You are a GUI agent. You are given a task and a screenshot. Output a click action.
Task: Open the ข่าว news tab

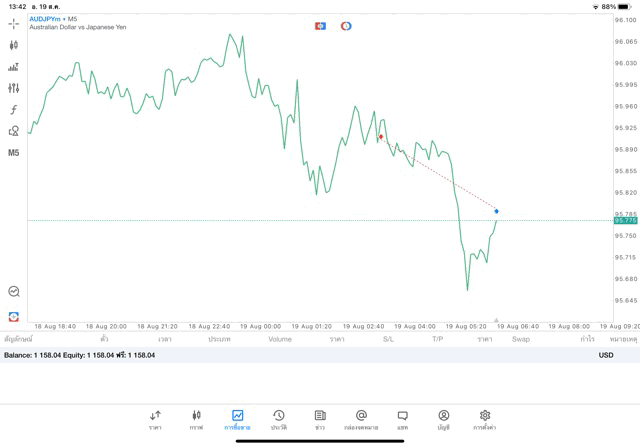click(320, 419)
